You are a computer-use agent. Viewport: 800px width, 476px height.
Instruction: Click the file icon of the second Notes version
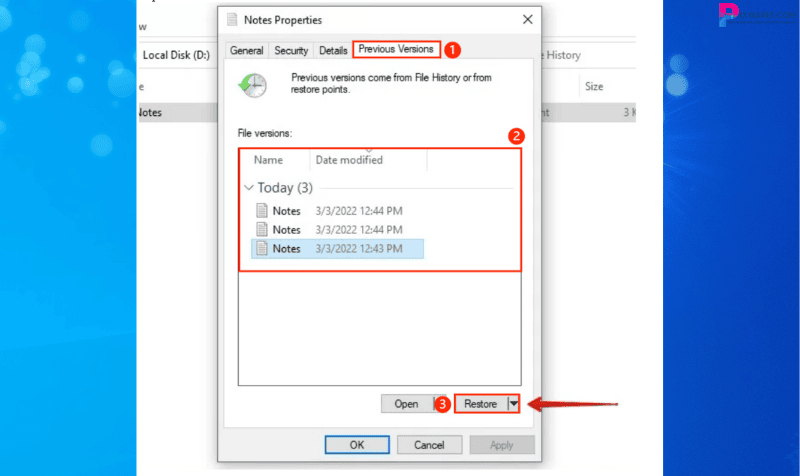[x=262, y=230]
